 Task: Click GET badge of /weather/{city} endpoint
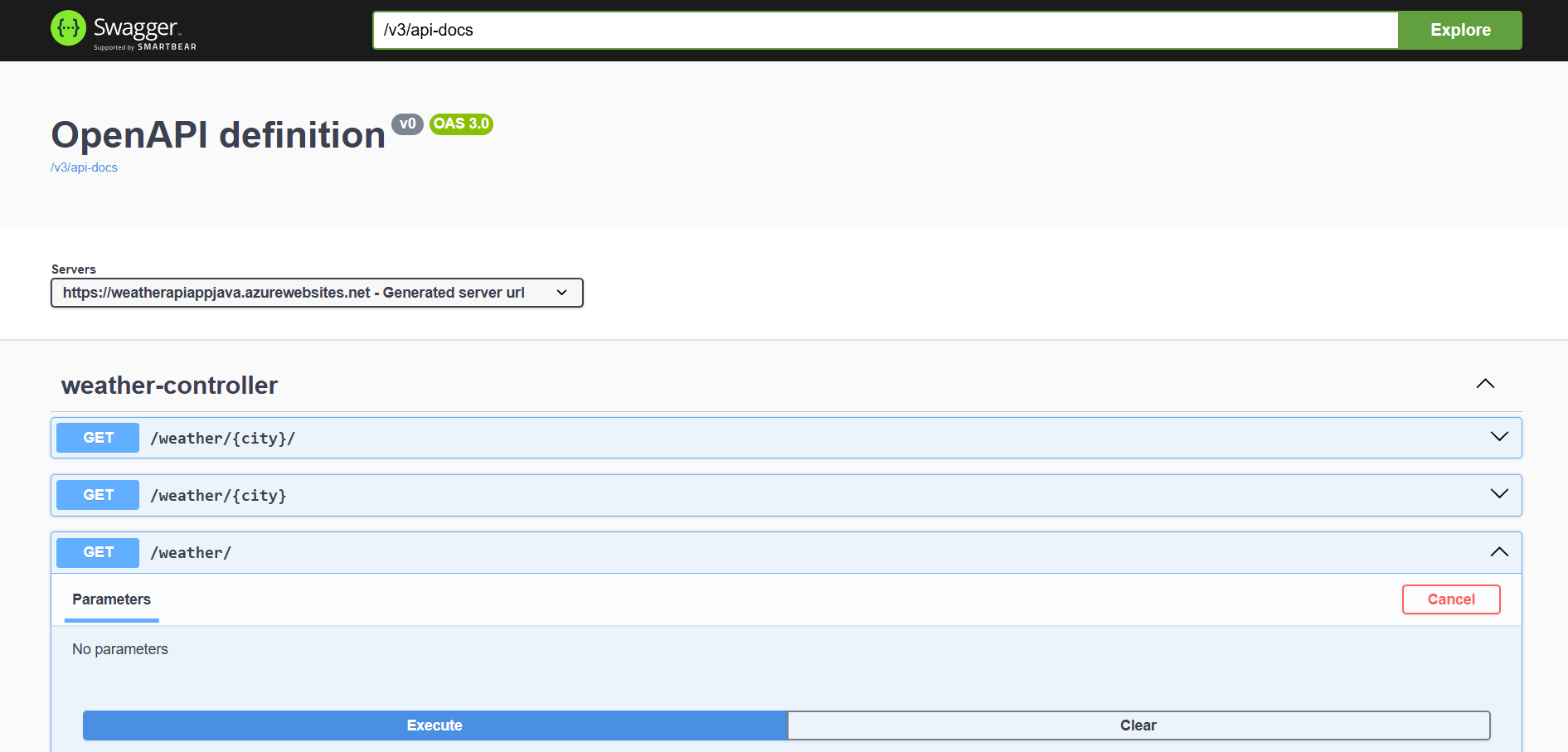pos(98,495)
